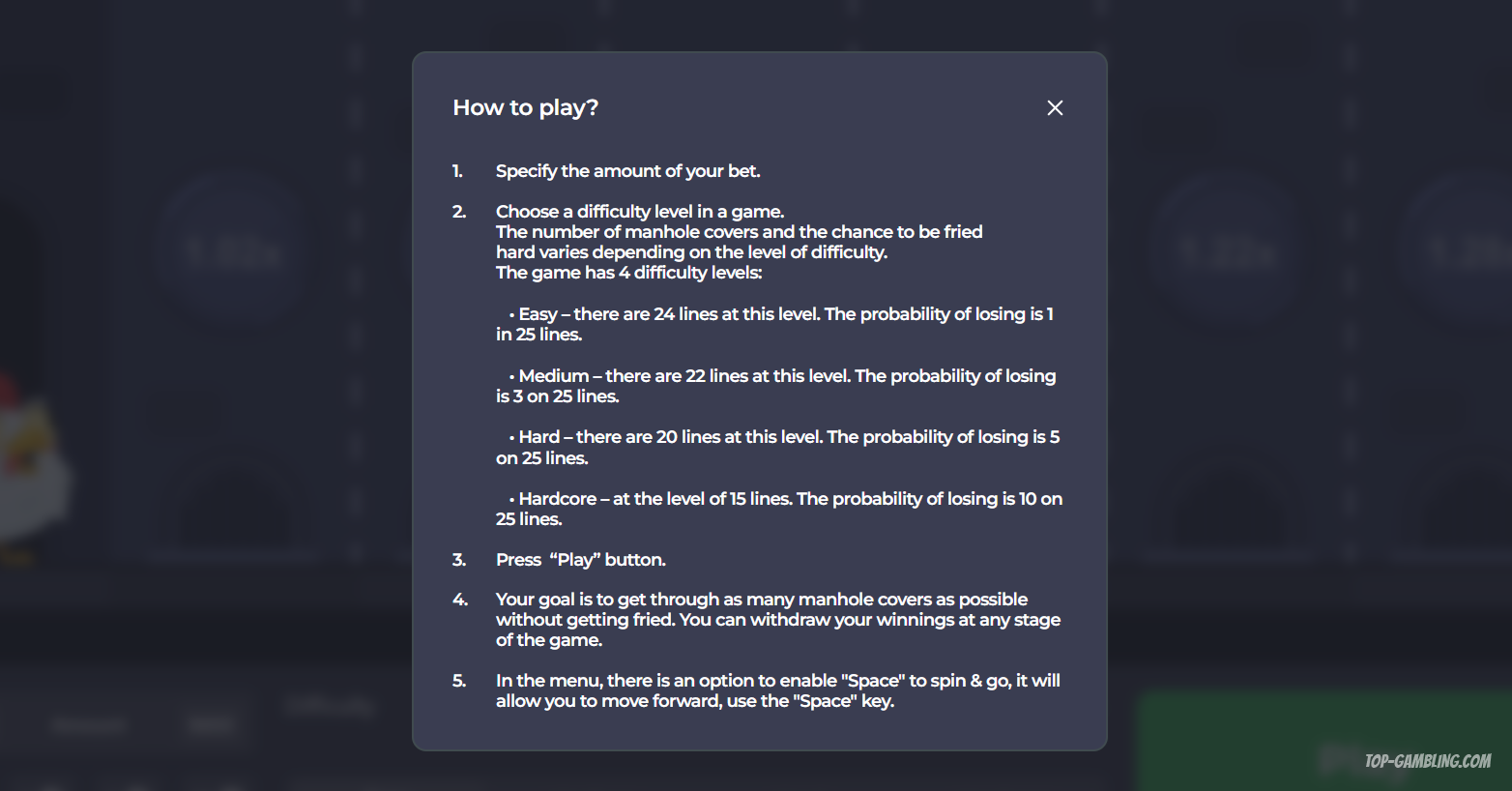The image size is (1512, 791).
Task: Click "Specify the amount of your bet" step
Action: (627, 171)
